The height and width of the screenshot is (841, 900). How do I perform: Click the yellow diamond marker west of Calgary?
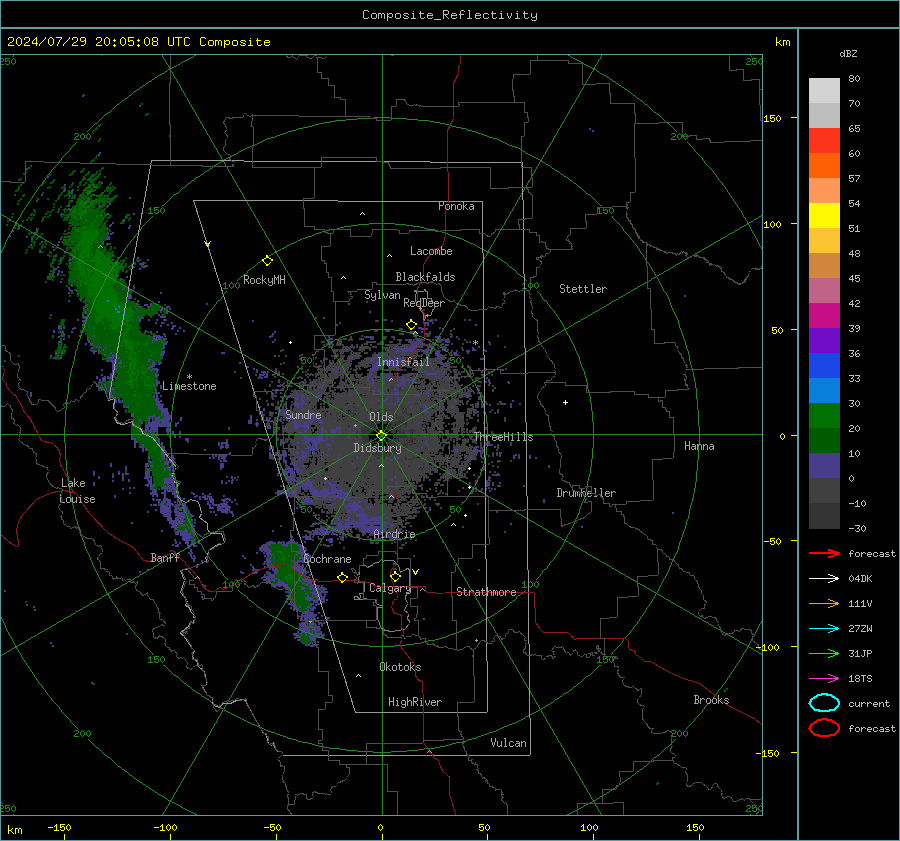tap(342, 578)
